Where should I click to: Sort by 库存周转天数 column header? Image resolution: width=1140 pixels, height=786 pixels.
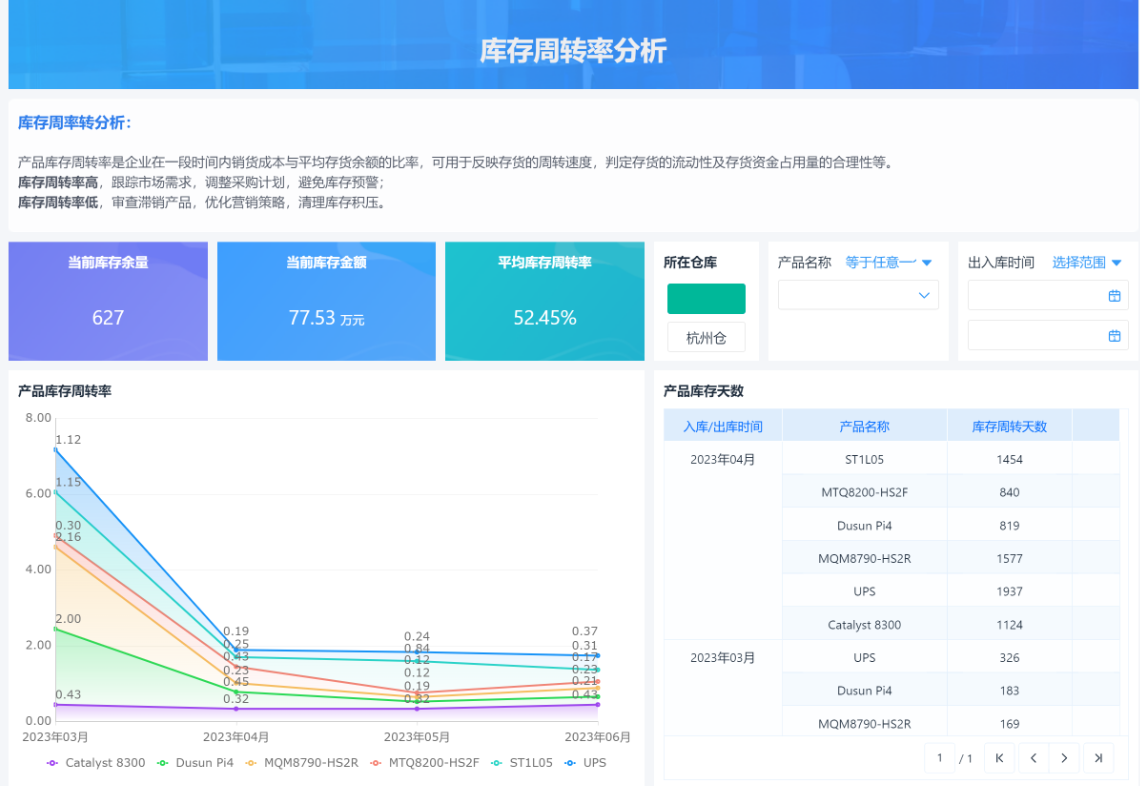tap(1009, 426)
